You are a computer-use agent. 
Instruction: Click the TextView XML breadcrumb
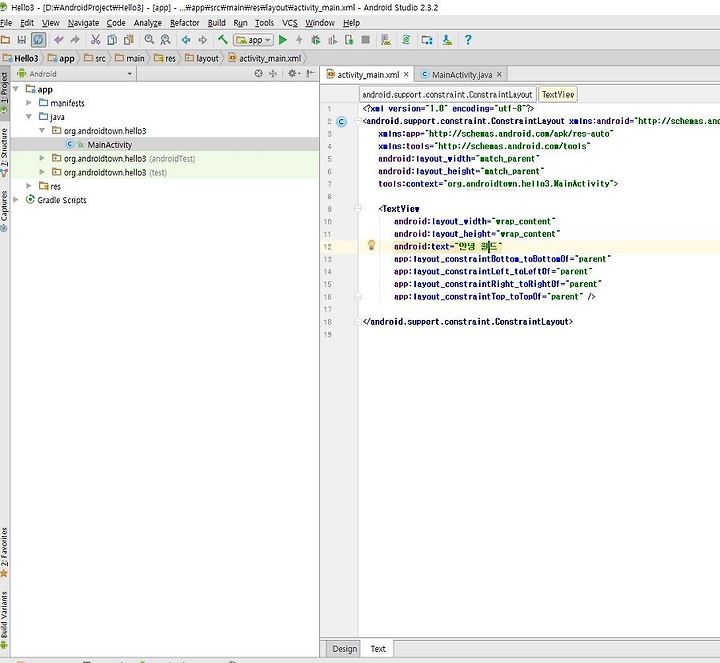point(558,95)
